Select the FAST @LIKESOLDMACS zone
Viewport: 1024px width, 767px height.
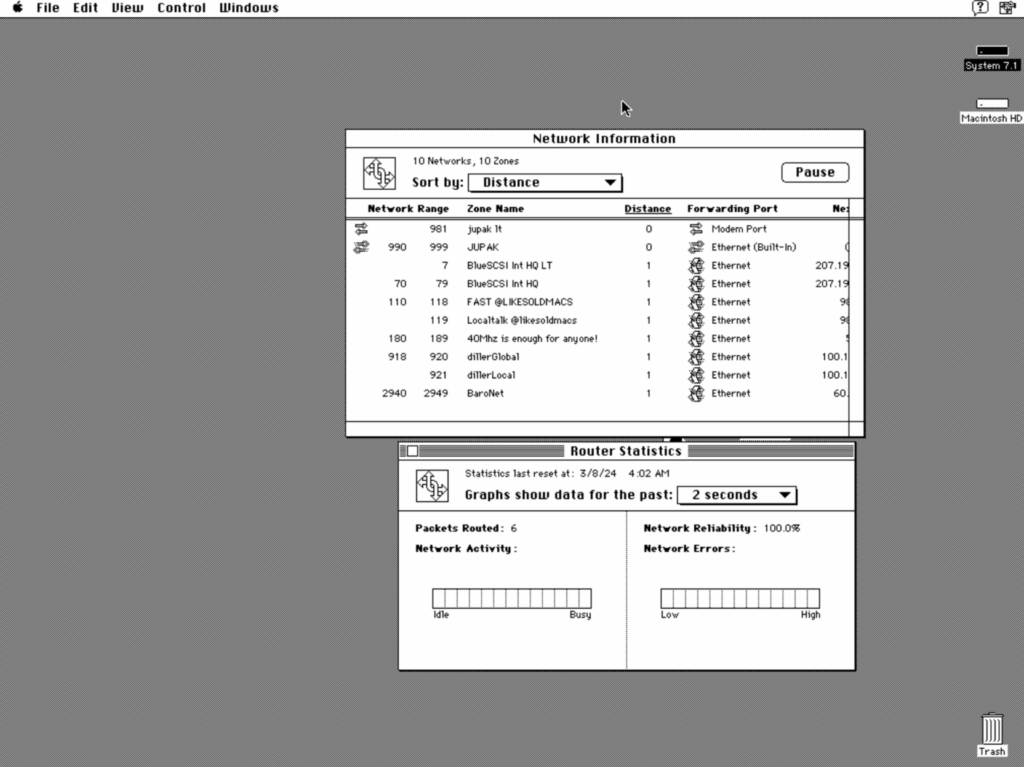tap(520, 302)
